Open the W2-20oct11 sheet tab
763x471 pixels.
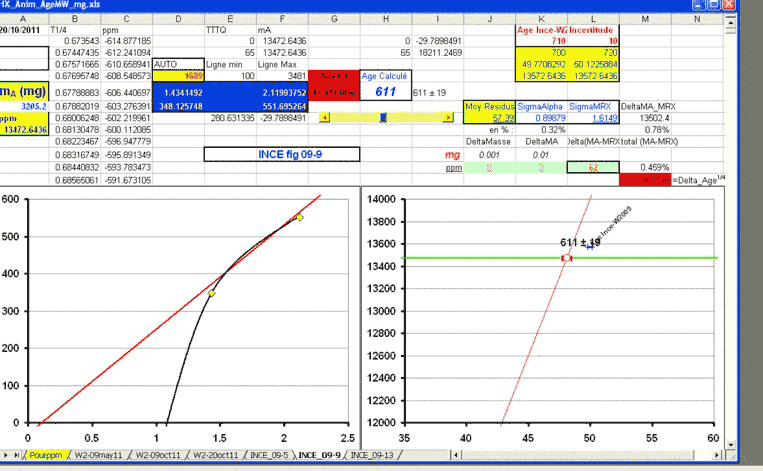216,455
